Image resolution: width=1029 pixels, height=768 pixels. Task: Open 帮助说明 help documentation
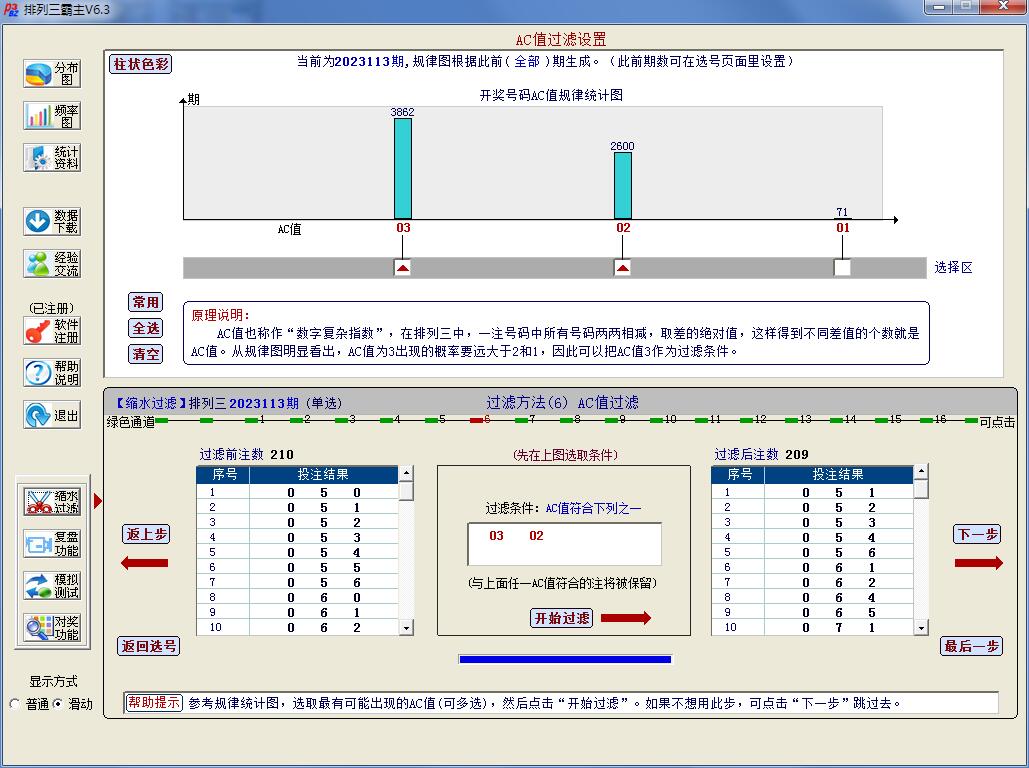[52, 373]
